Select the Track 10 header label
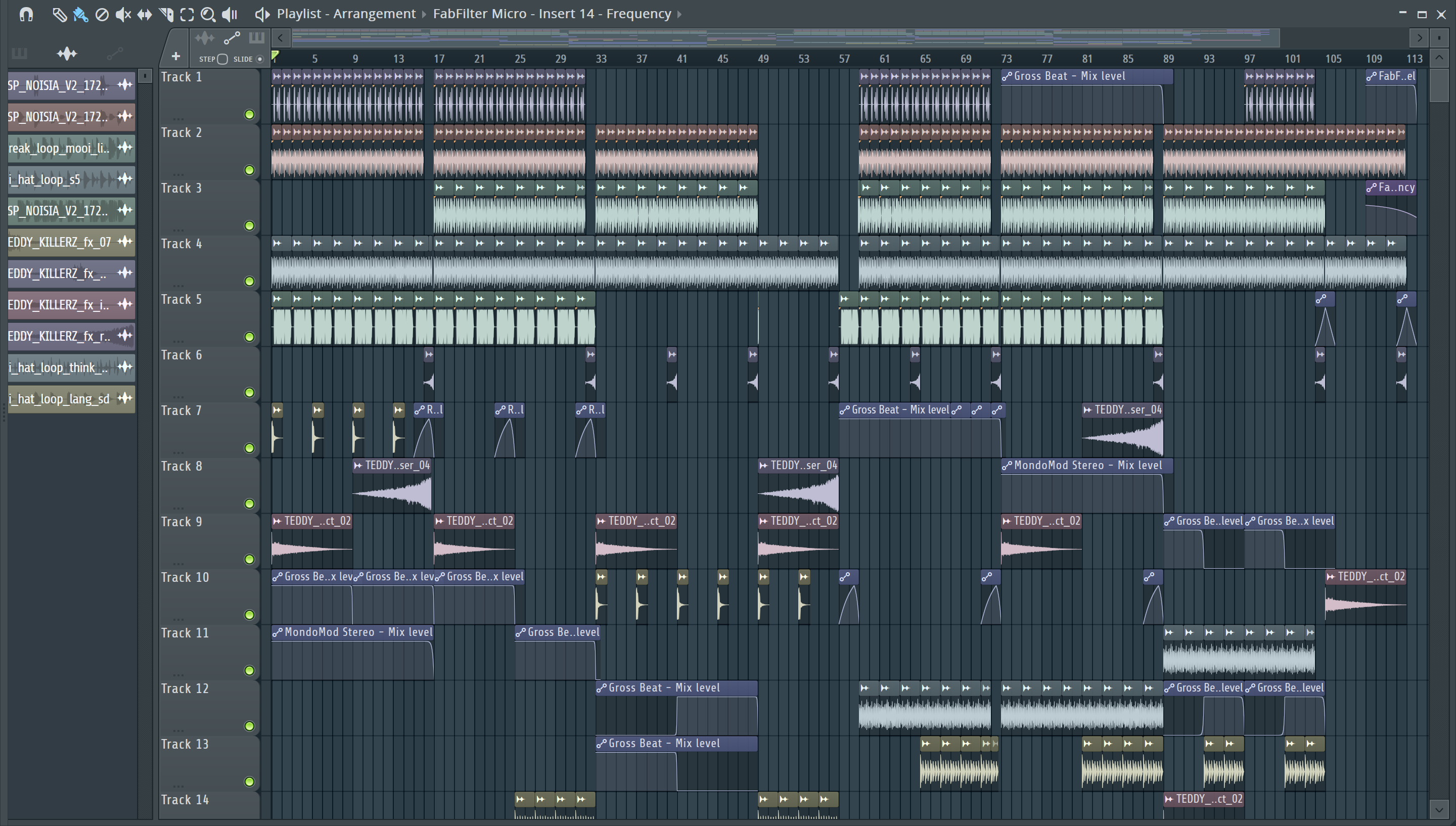 (x=185, y=577)
